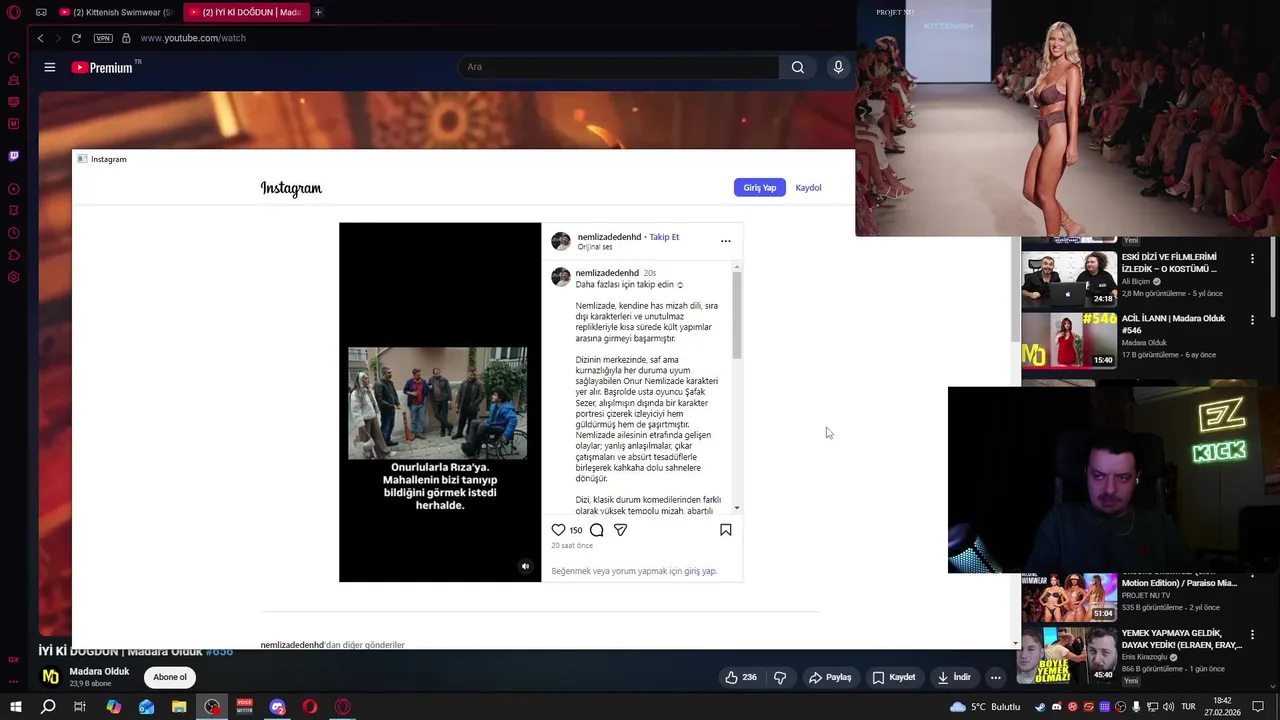Open options for ACİL İLANN video

point(1252,320)
